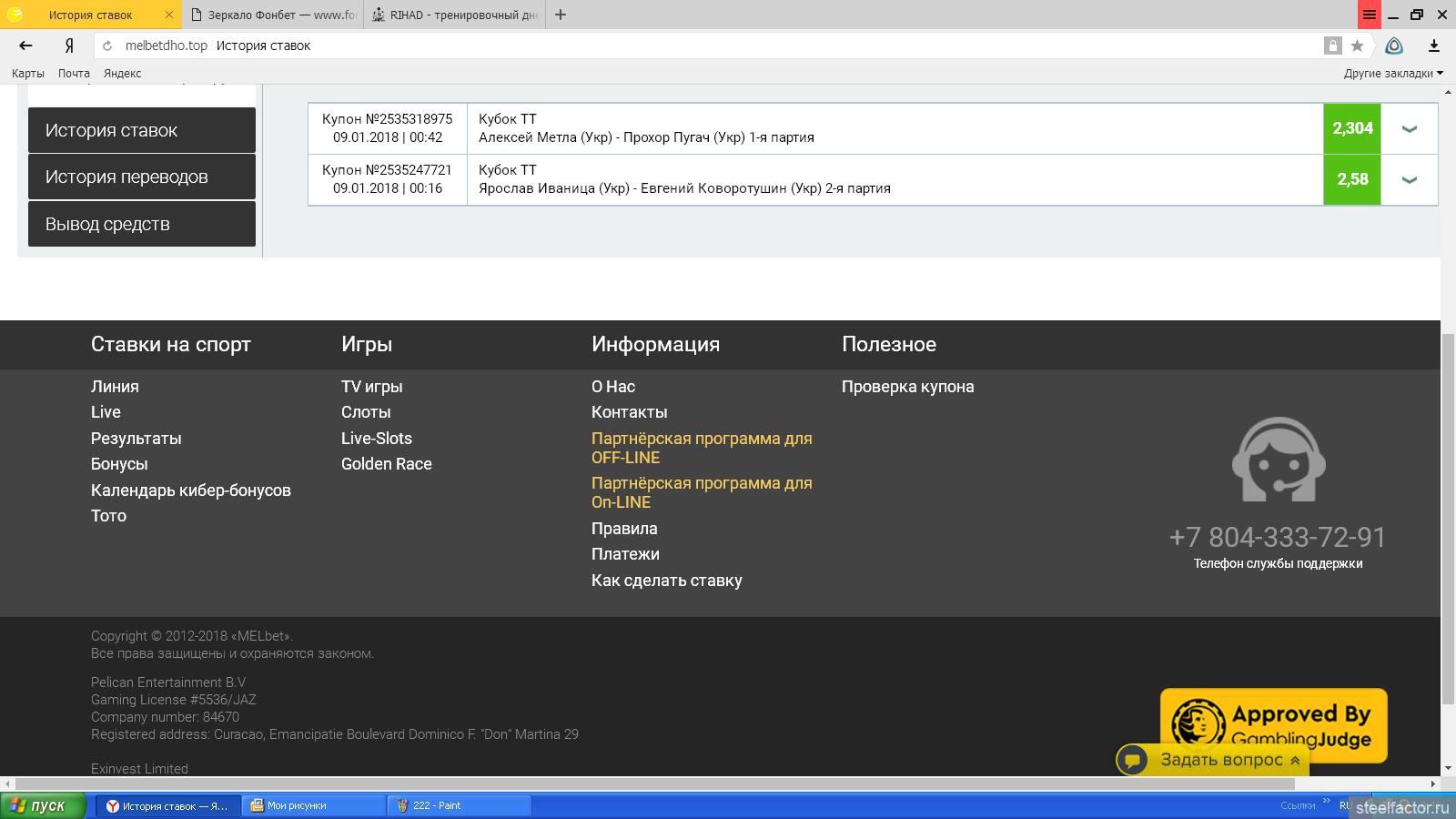The height and width of the screenshot is (819, 1456).
Task: Click support phone +7 804-333-72-91
Action: coord(1278,537)
